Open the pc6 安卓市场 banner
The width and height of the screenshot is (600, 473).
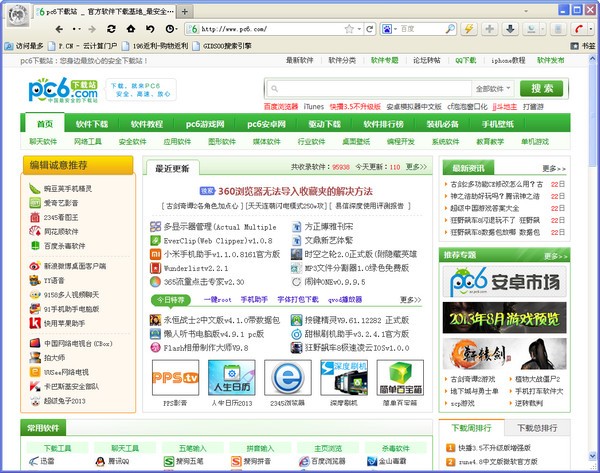pyautogui.click(x=504, y=282)
